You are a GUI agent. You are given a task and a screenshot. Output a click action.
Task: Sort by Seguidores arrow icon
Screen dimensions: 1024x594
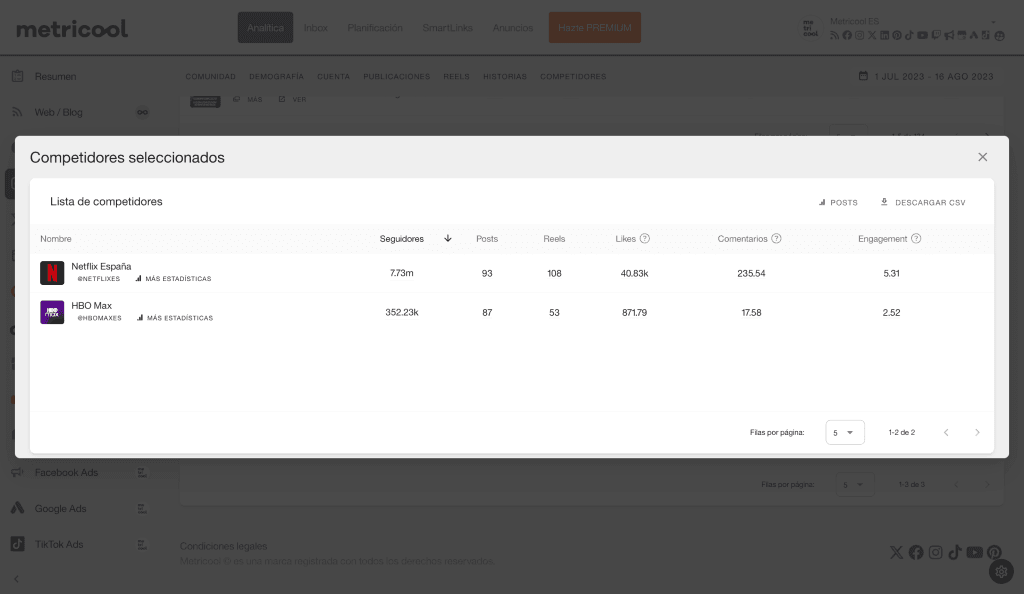(448, 239)
